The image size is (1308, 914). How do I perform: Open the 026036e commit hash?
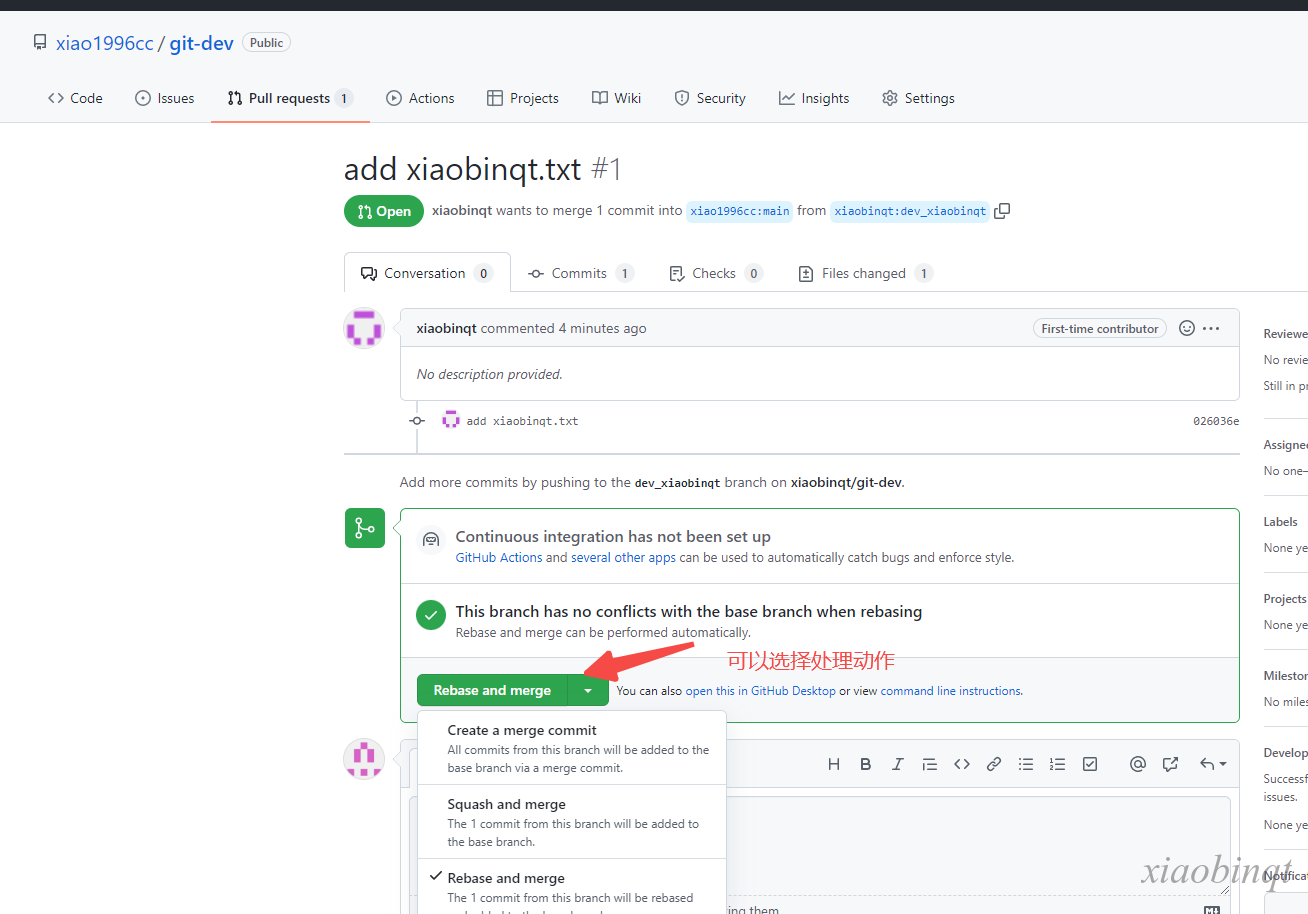click(1216, 421)
